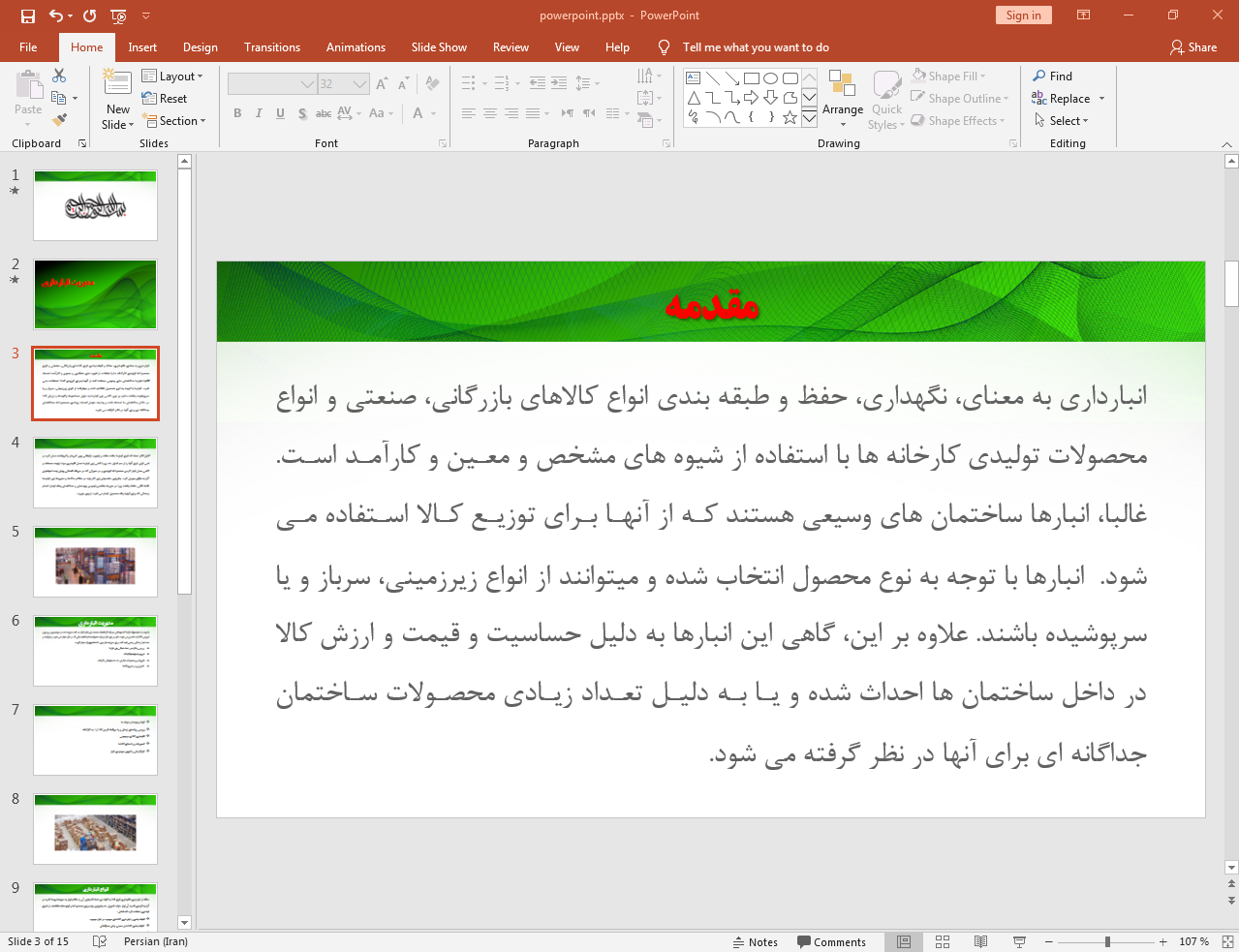The image size is (1239, 952).
Task: Start Slide Show from status bar
Action: [x=1019, y=941]
